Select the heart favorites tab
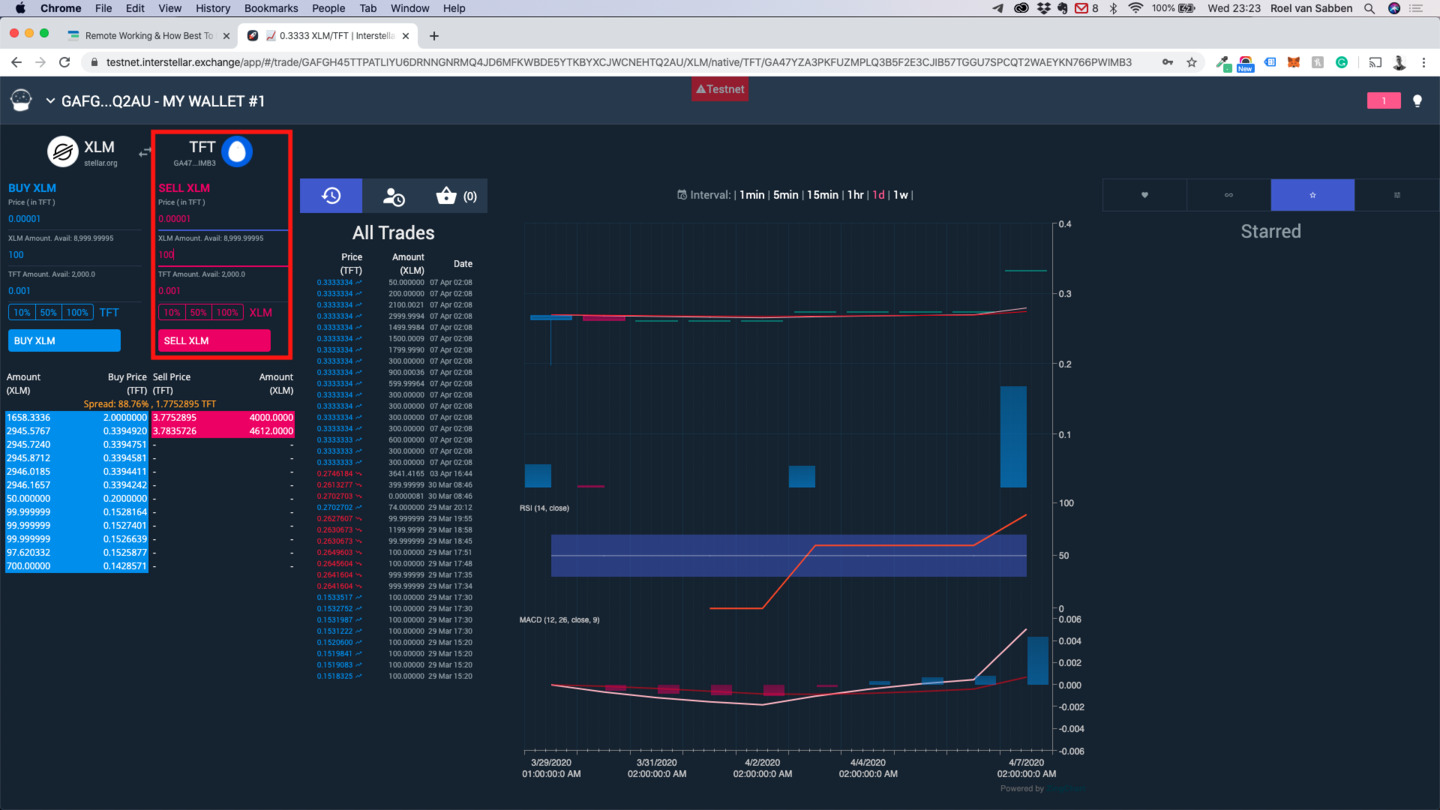The image size is (1440, 810). tap(1145, 195)
